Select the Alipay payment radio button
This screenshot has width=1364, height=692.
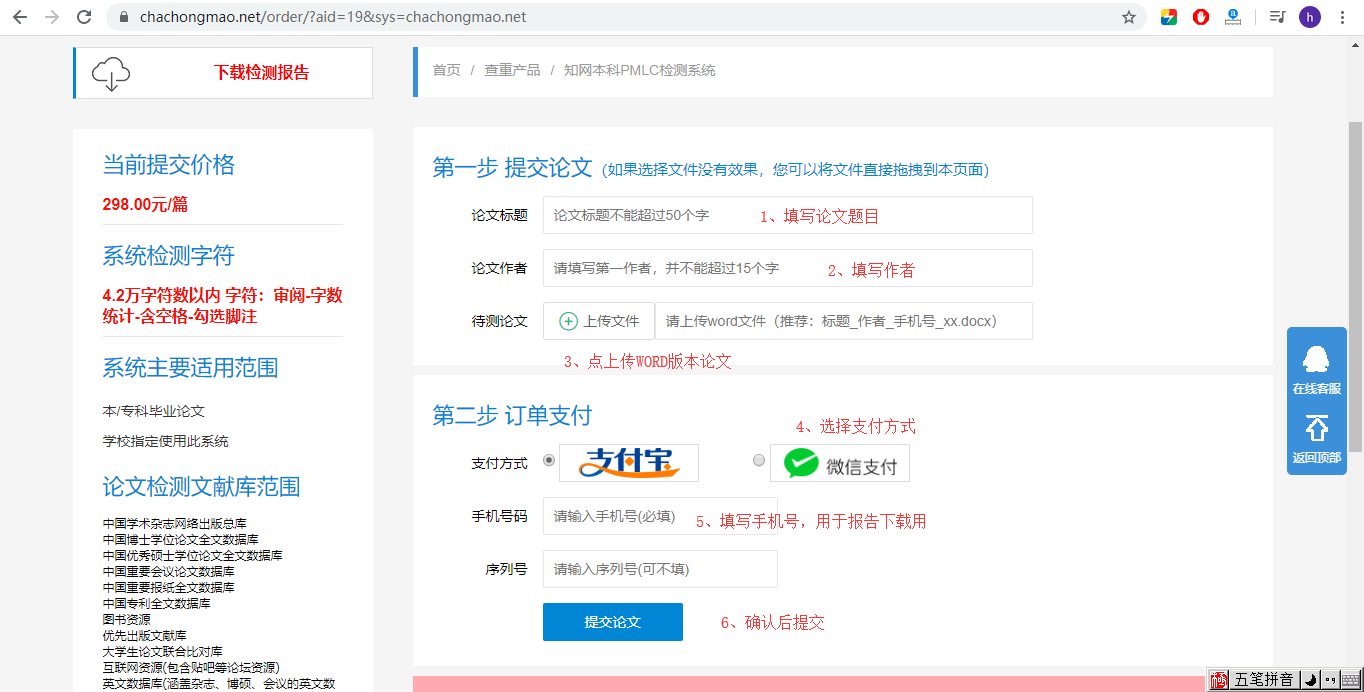coord(548,459)
